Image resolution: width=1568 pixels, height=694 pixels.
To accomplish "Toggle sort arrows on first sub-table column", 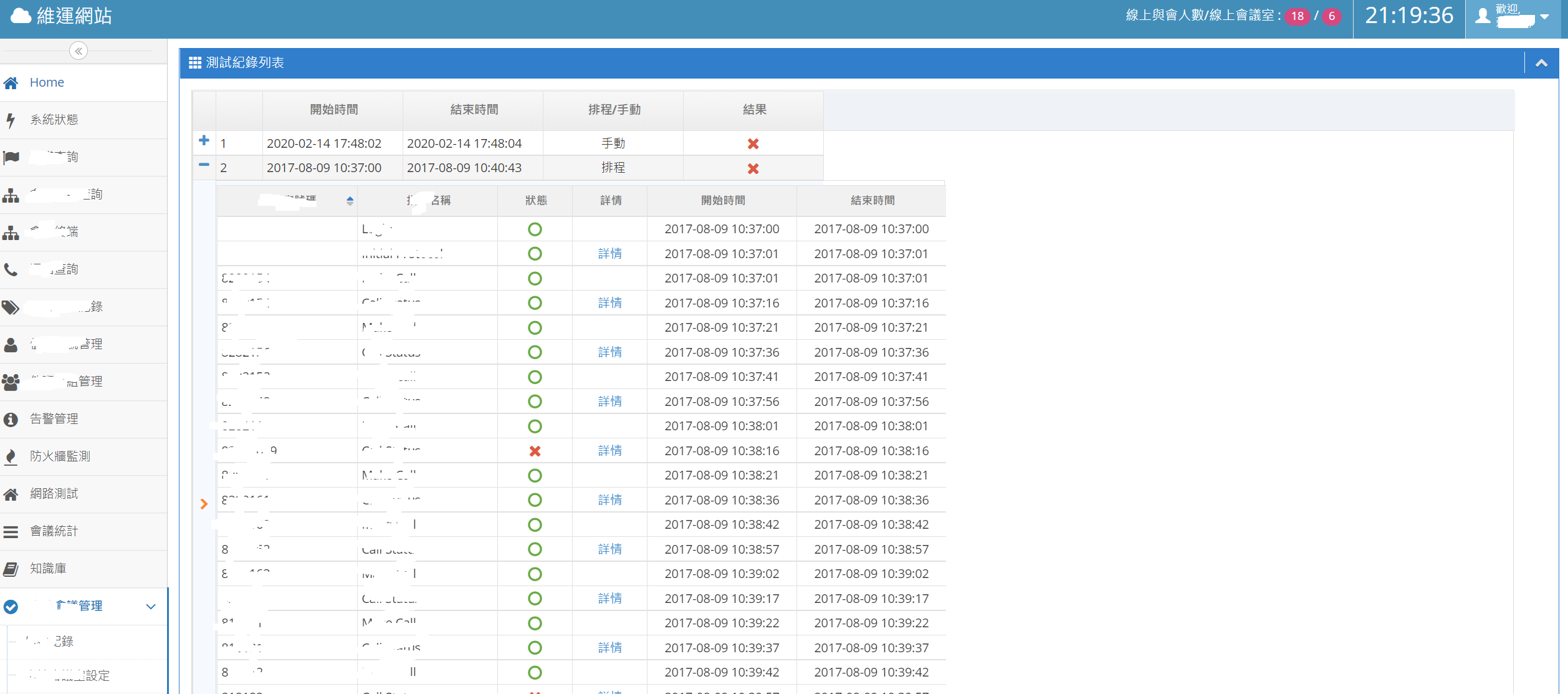I will [x=350, y=201].
